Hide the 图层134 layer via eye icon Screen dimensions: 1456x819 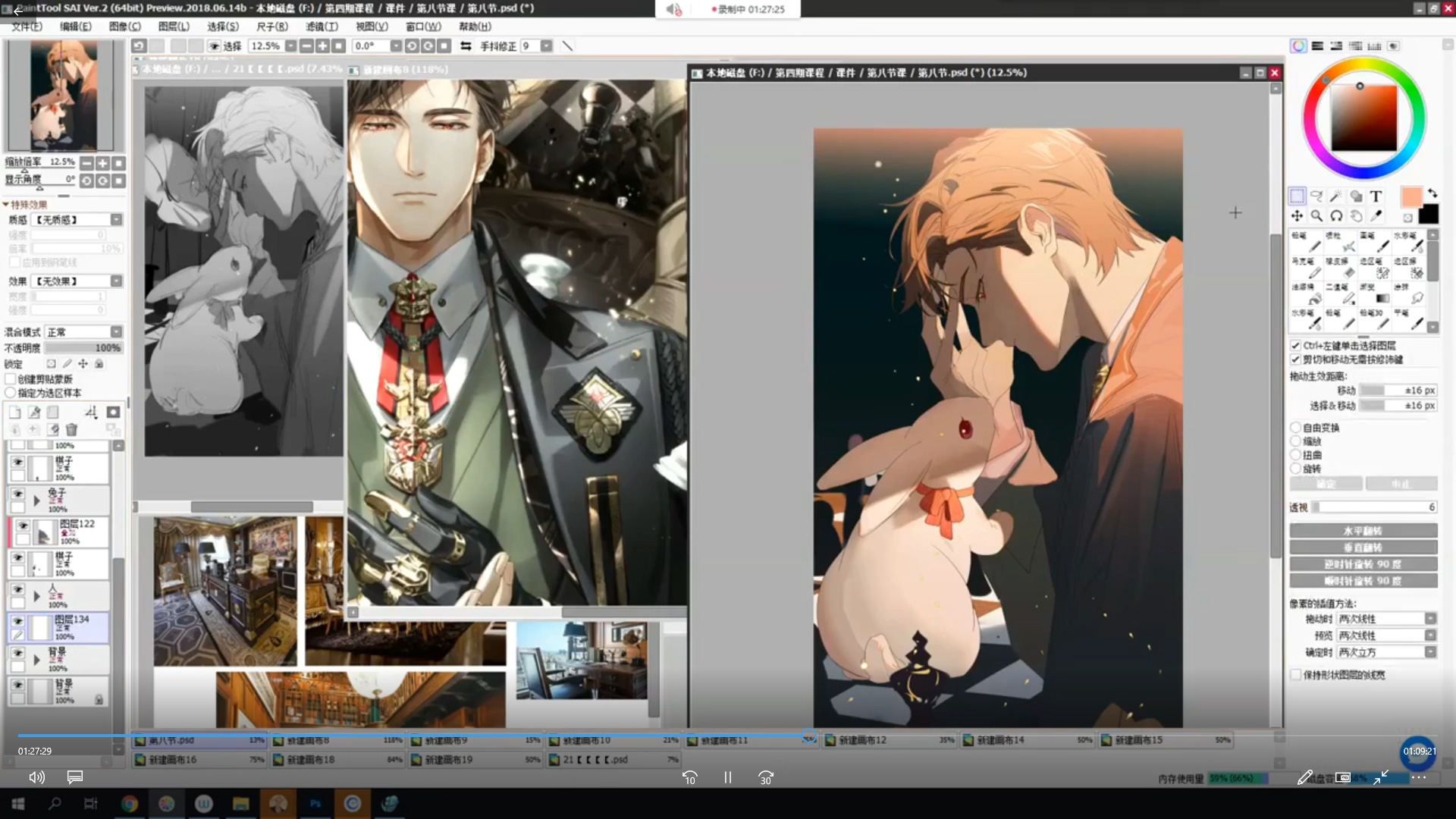(17, 621)
